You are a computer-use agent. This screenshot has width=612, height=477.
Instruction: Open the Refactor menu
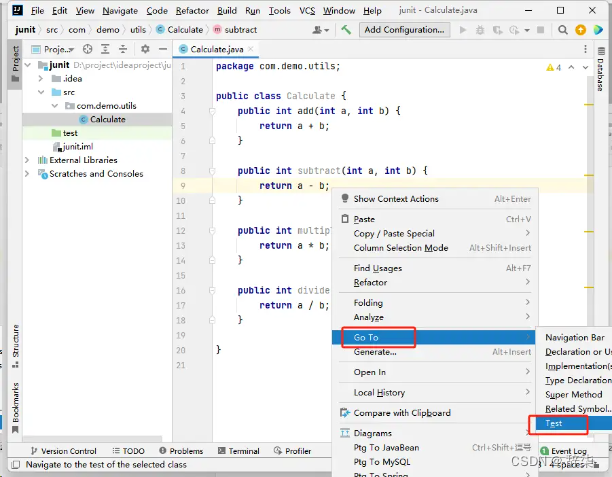192,11
